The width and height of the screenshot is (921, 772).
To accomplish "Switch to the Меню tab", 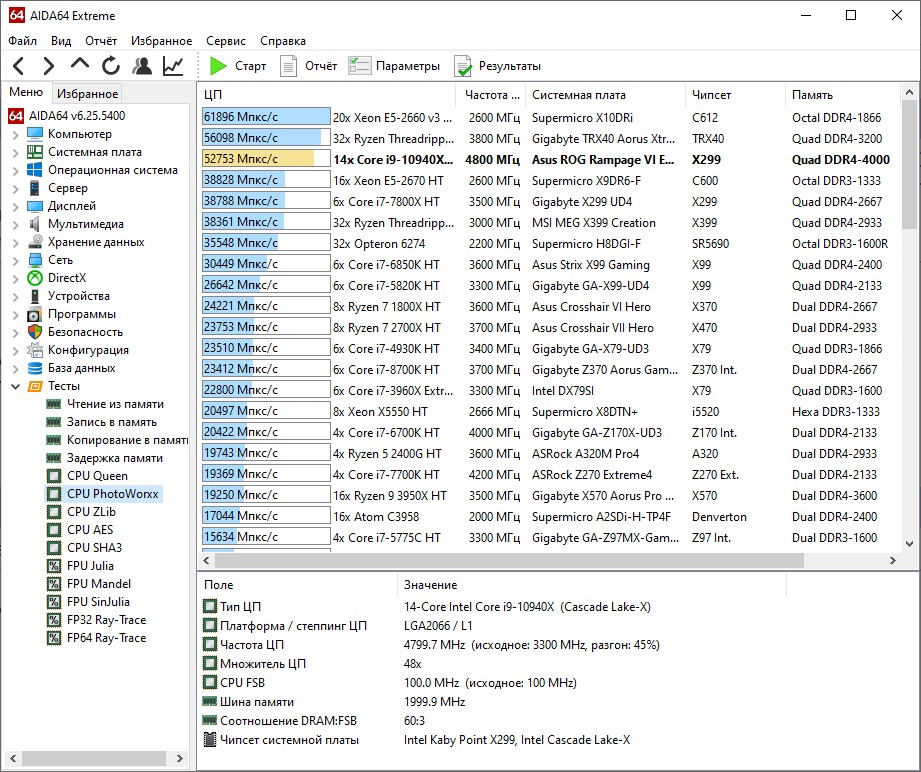I will [26, 92].
